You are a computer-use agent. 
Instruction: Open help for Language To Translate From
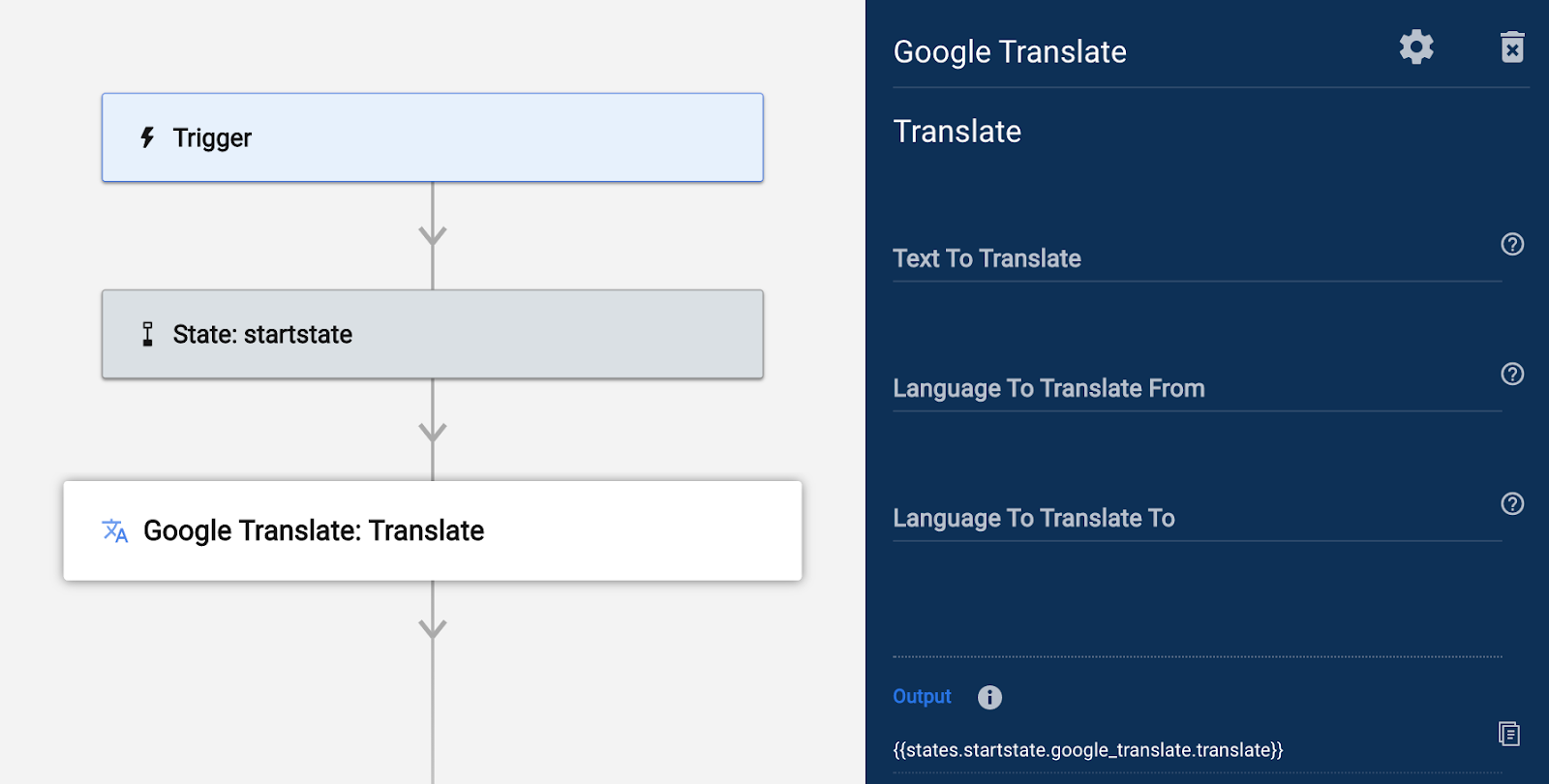1512,374
